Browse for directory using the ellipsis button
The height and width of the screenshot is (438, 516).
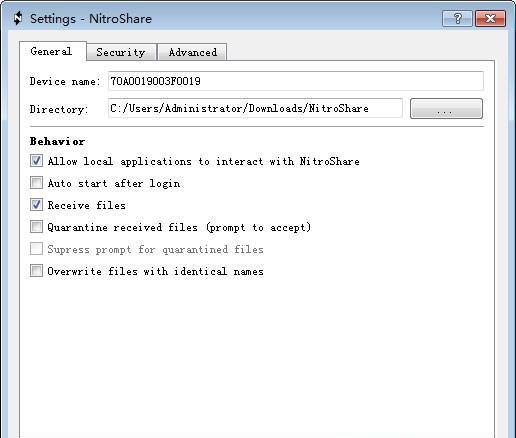coord(446,108)
